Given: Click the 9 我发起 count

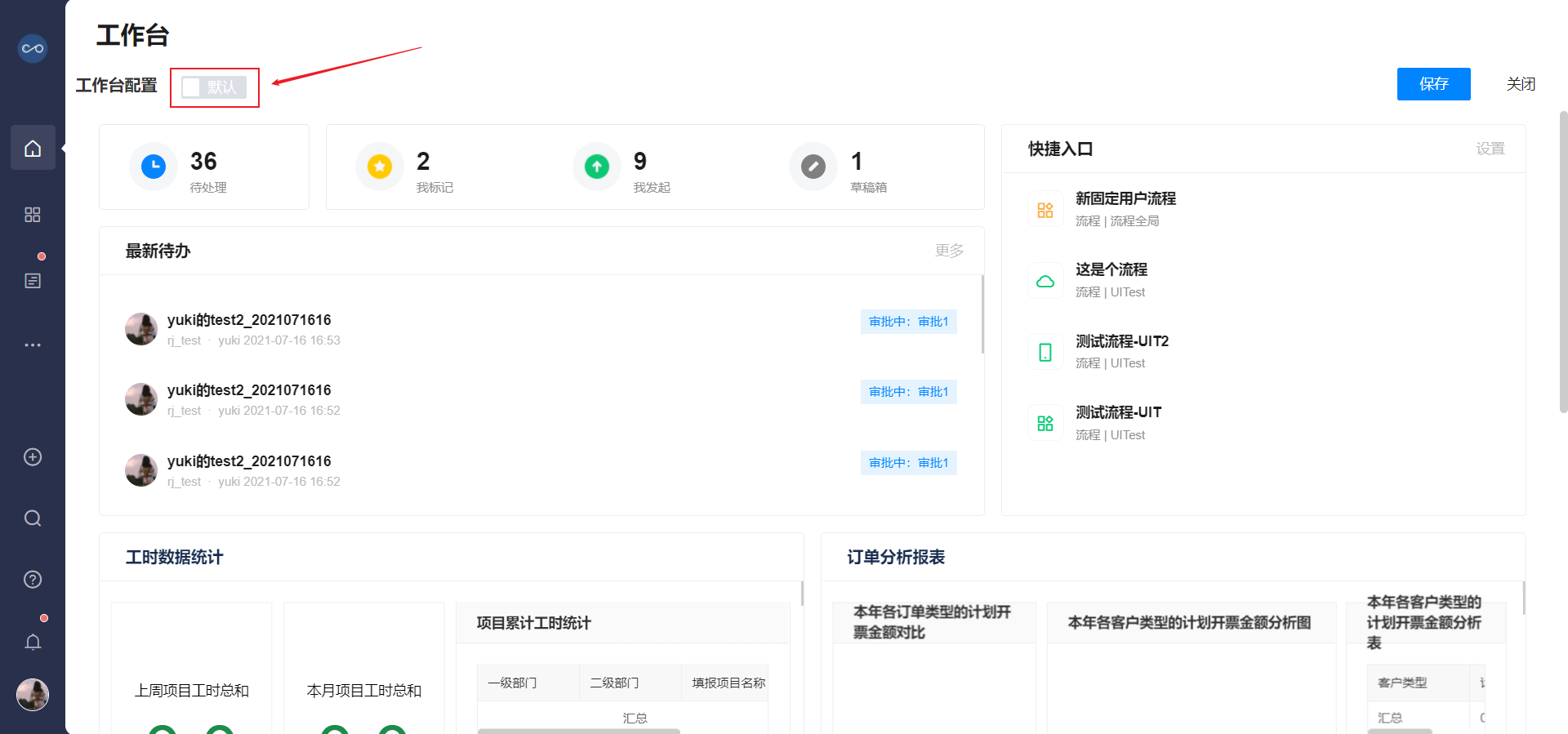Looking at the screenshot, I should point(640,161).
